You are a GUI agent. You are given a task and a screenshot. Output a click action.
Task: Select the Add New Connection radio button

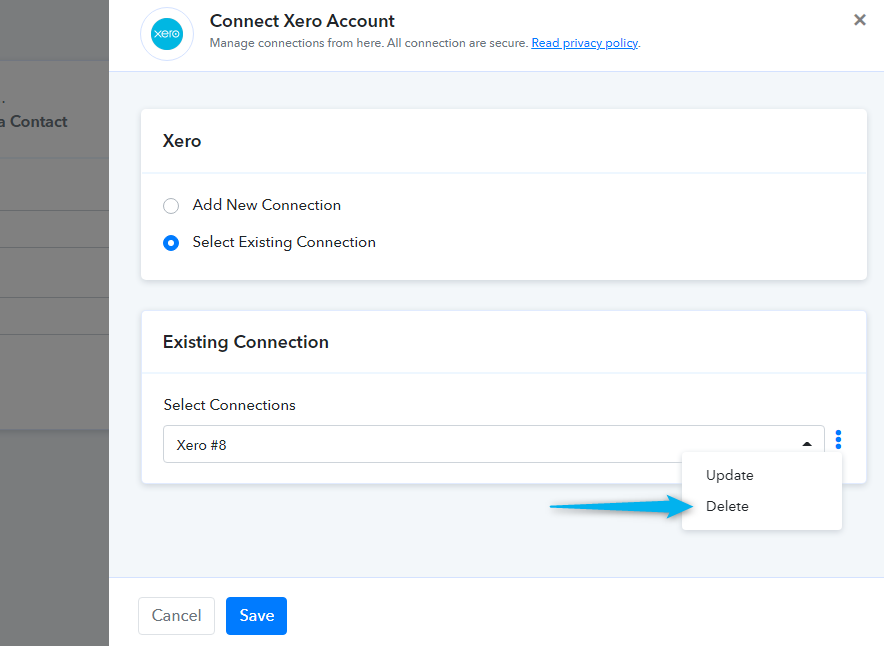[171, 206]
